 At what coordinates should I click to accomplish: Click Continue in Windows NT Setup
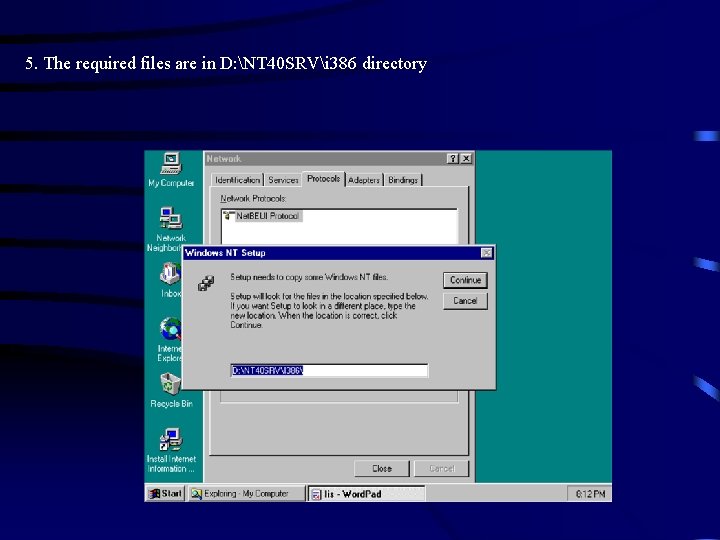pos(465,280)
